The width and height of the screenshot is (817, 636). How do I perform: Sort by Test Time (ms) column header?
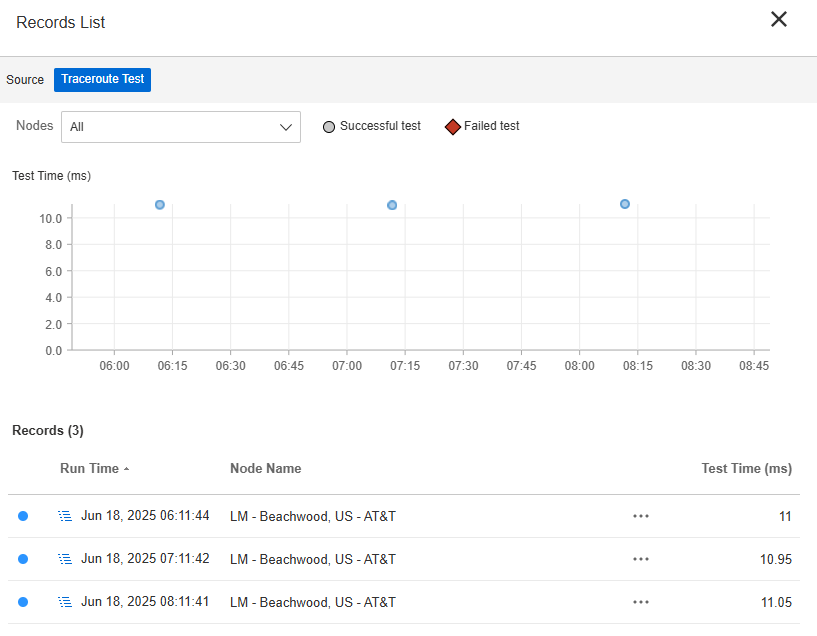click(746, 468)
